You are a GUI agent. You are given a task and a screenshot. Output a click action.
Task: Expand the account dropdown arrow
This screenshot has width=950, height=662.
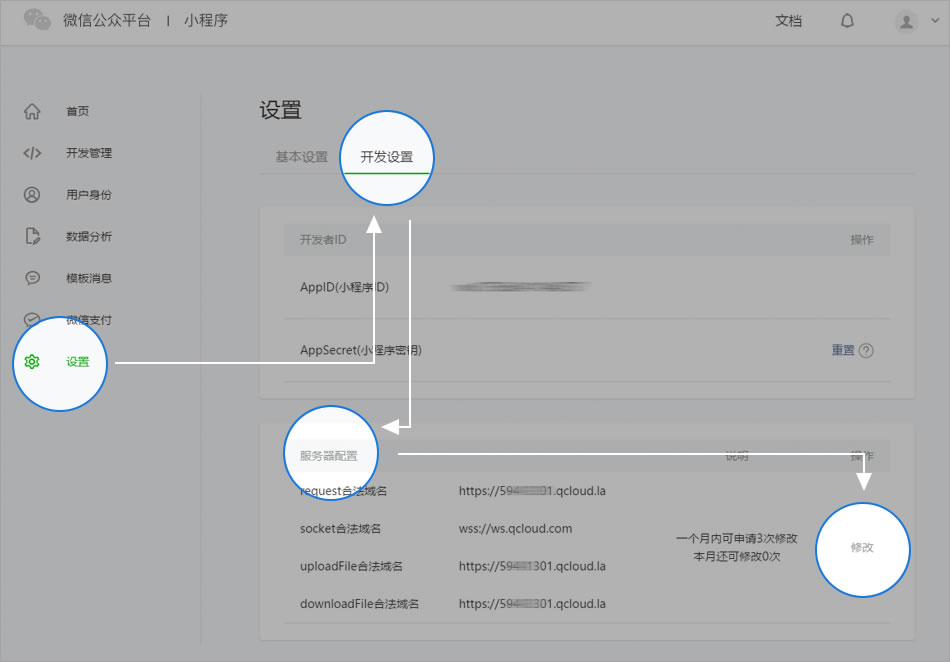click(x=935, y=21)
